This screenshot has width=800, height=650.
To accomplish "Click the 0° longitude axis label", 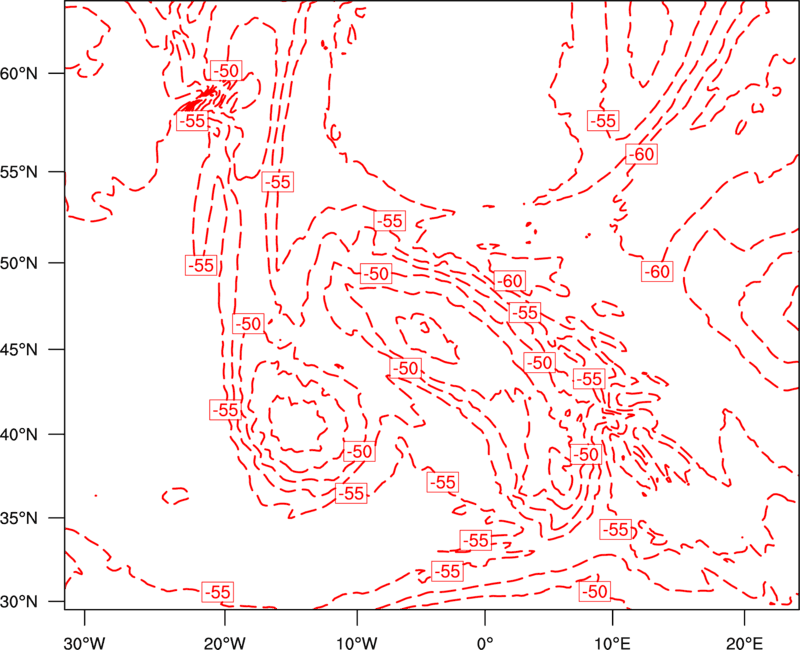I will click(x=485, y=643).
